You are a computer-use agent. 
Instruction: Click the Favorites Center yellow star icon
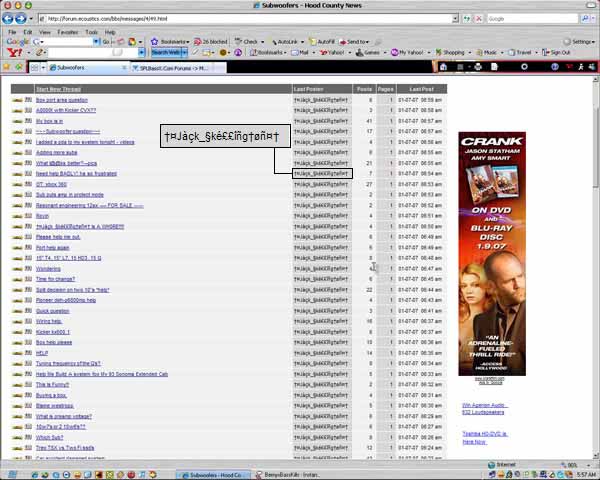click(x=6, y=67)
